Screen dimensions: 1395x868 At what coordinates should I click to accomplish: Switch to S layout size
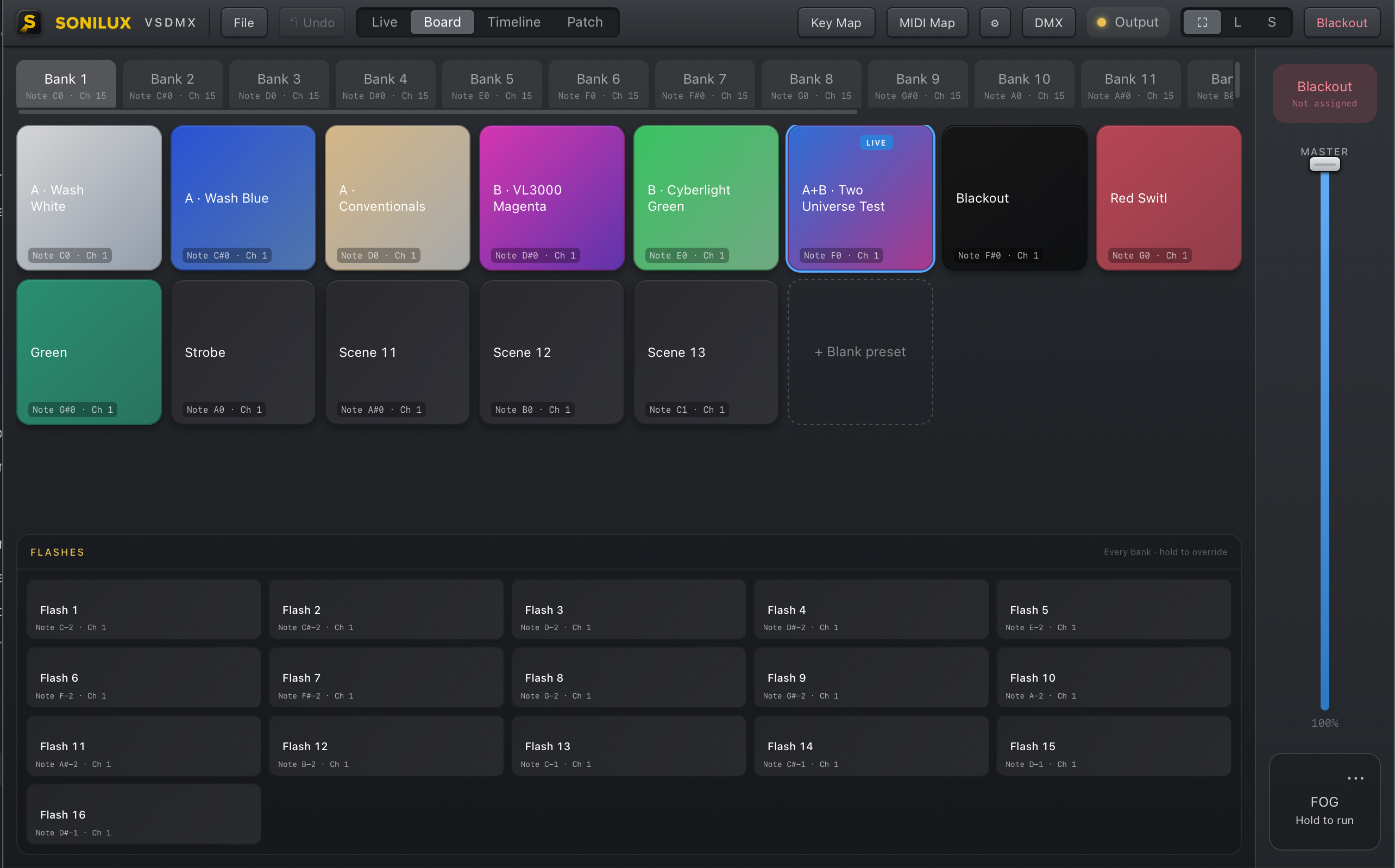(x=1272, y=22)
